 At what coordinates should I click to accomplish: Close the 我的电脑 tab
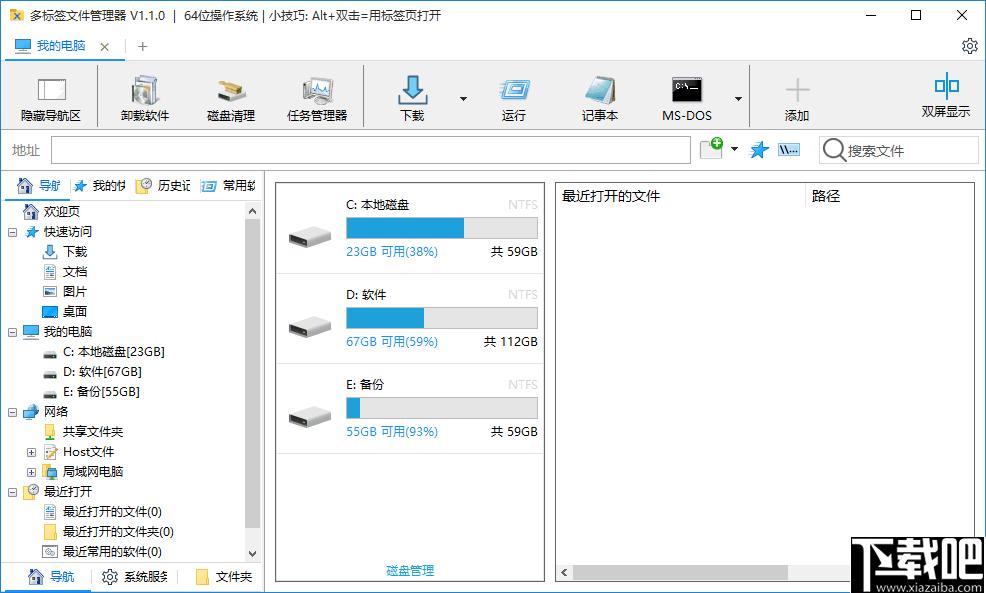coord(105,47)
